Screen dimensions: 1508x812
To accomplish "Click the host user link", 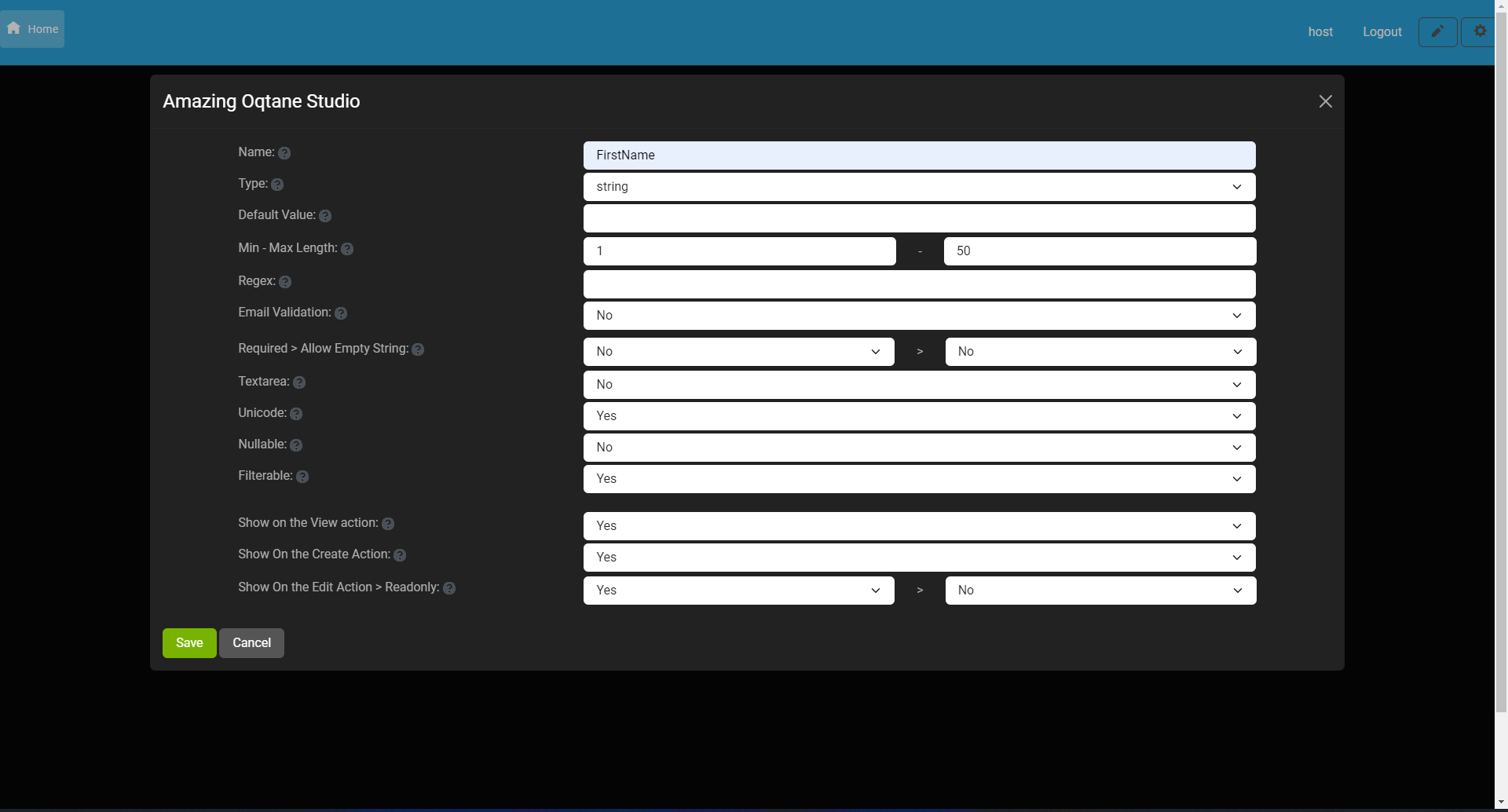I will (1320, 32).
